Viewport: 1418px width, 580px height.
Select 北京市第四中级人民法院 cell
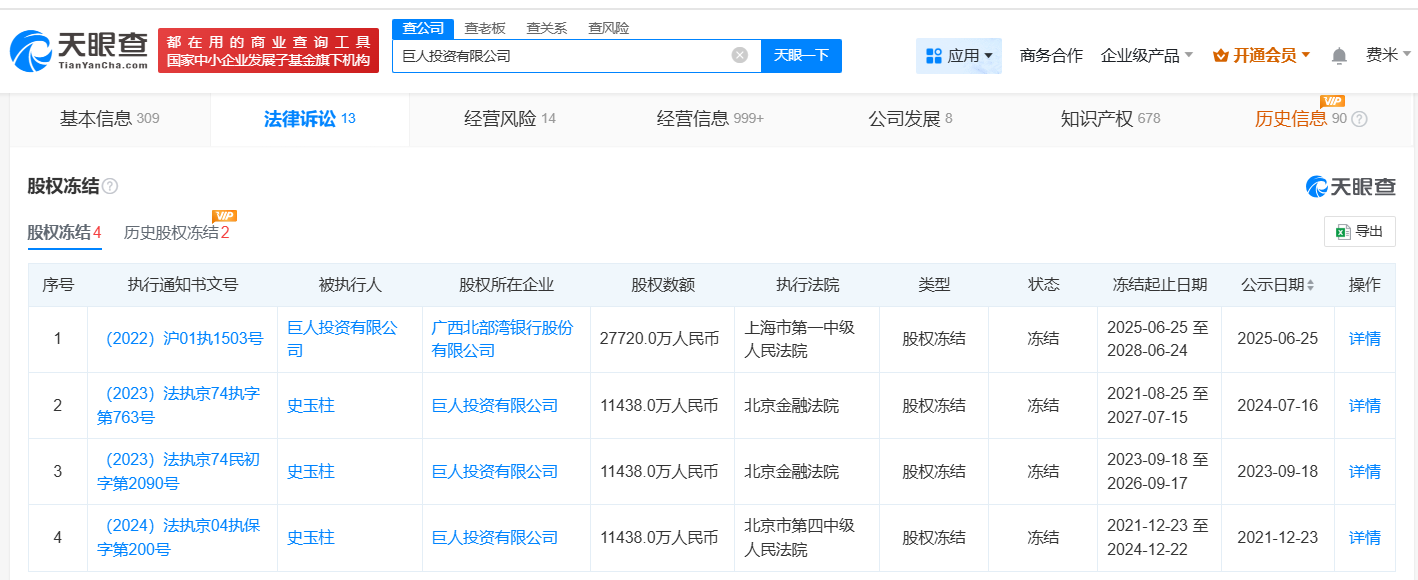(x=806, y=537)
